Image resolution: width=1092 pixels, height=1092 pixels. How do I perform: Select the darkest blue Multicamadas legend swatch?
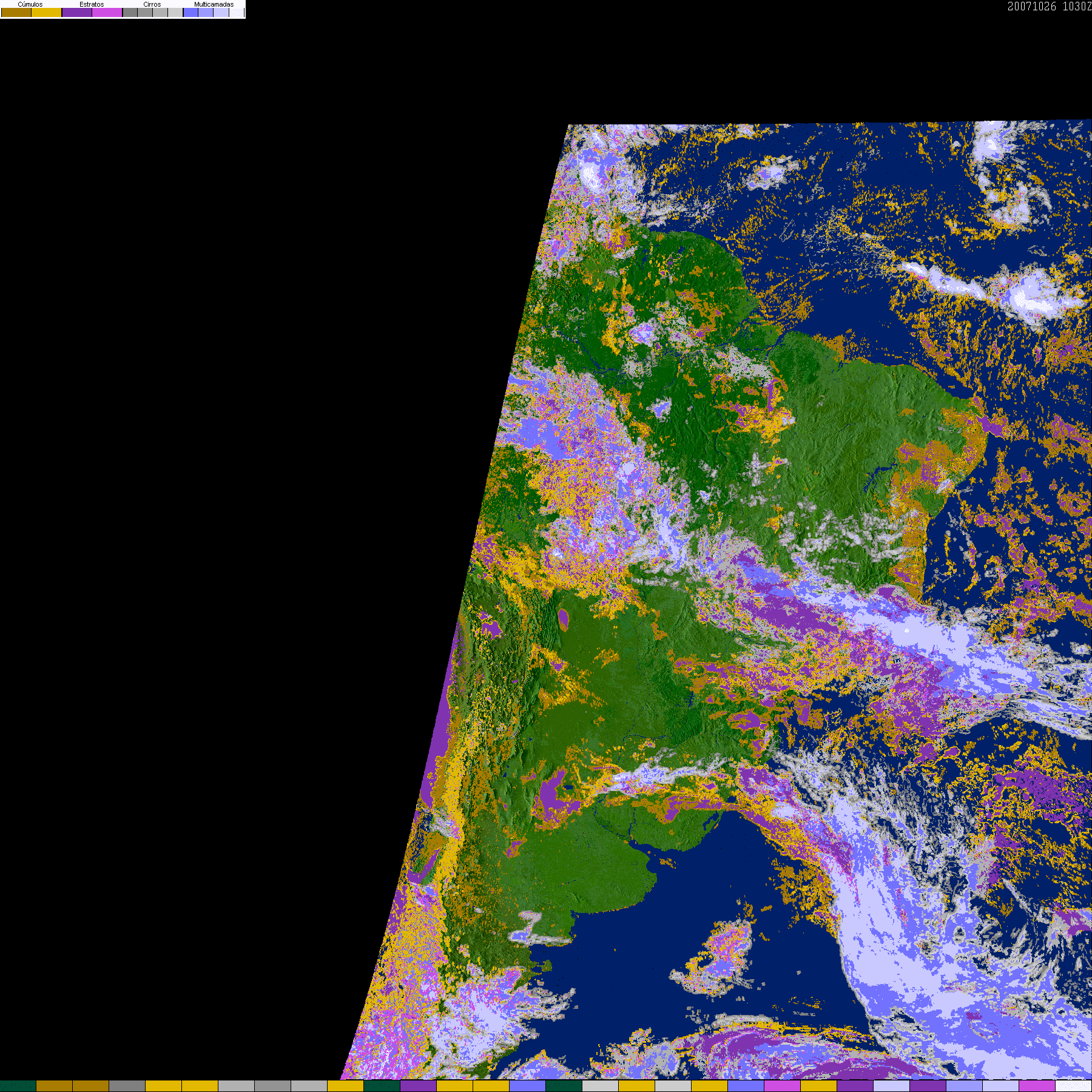pos(191,12)
